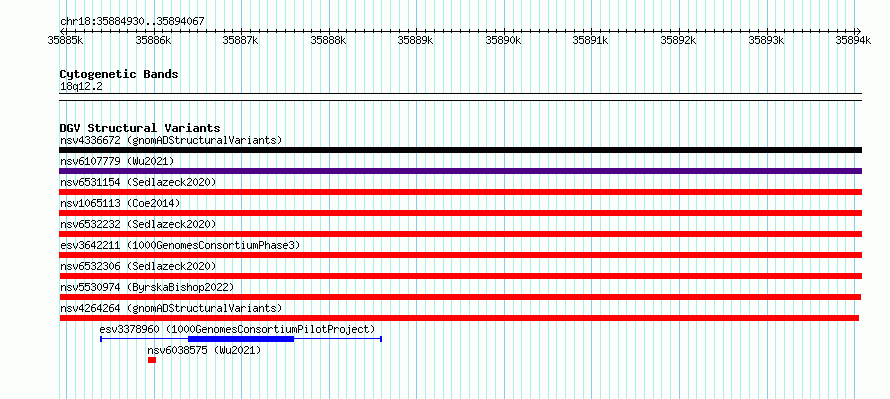Open the red esv3642211 variant bar
Viewport: 890px width, 399px height.
(x=460, y=255)
